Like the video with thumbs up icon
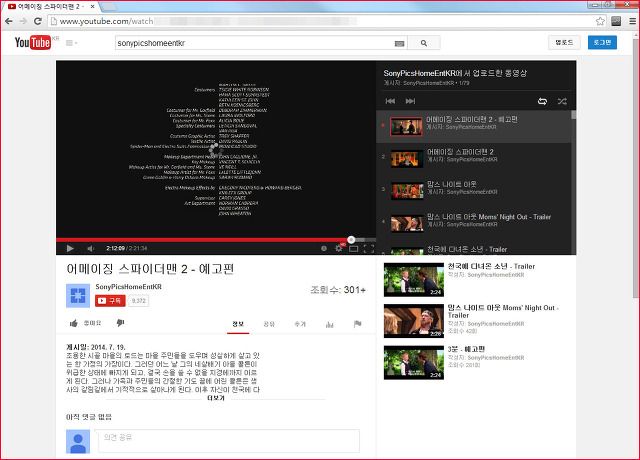This screenshot has width=640, height=460. point(73,323)
